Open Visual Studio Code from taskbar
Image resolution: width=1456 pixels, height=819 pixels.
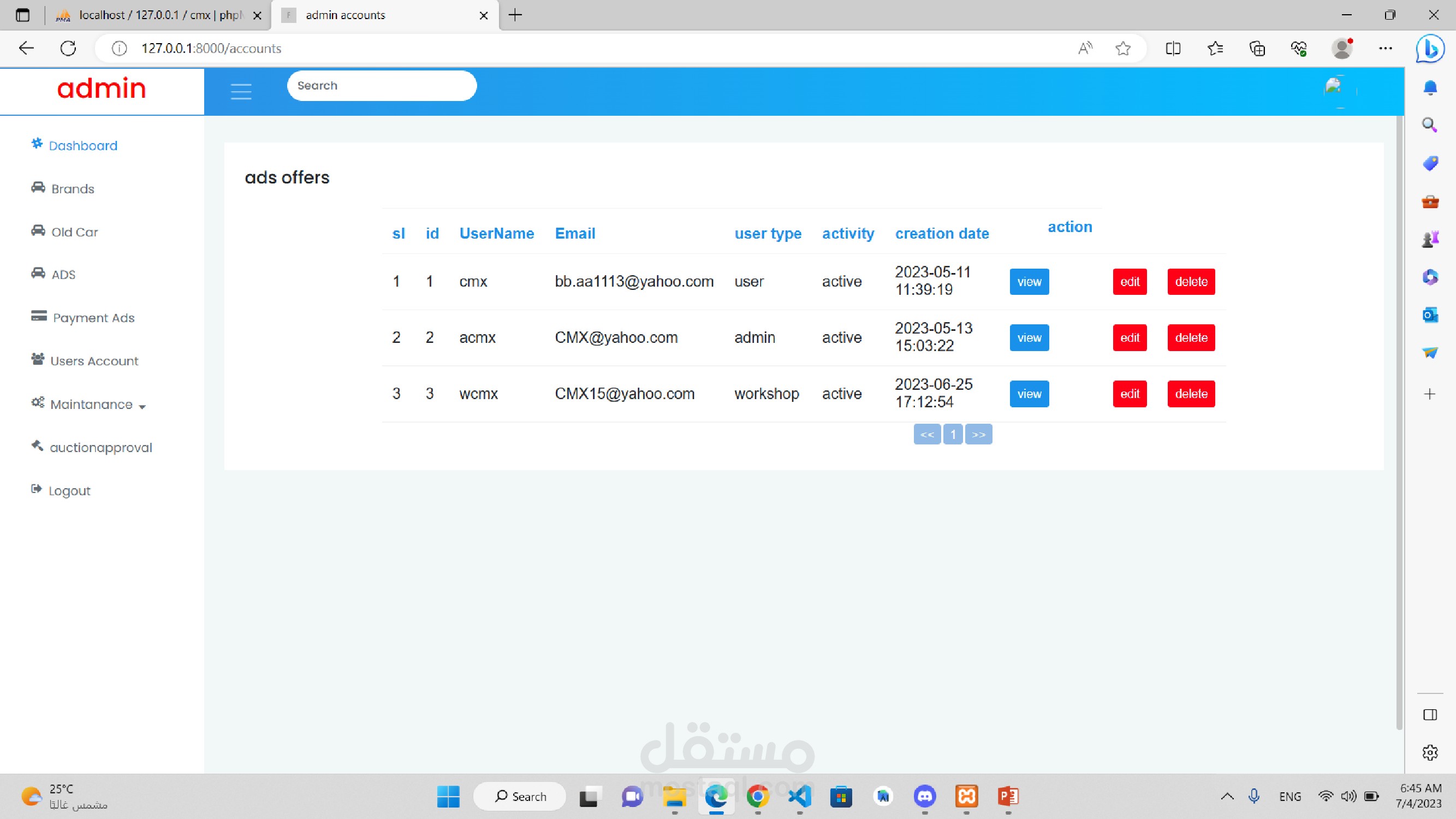click(799, 797)
